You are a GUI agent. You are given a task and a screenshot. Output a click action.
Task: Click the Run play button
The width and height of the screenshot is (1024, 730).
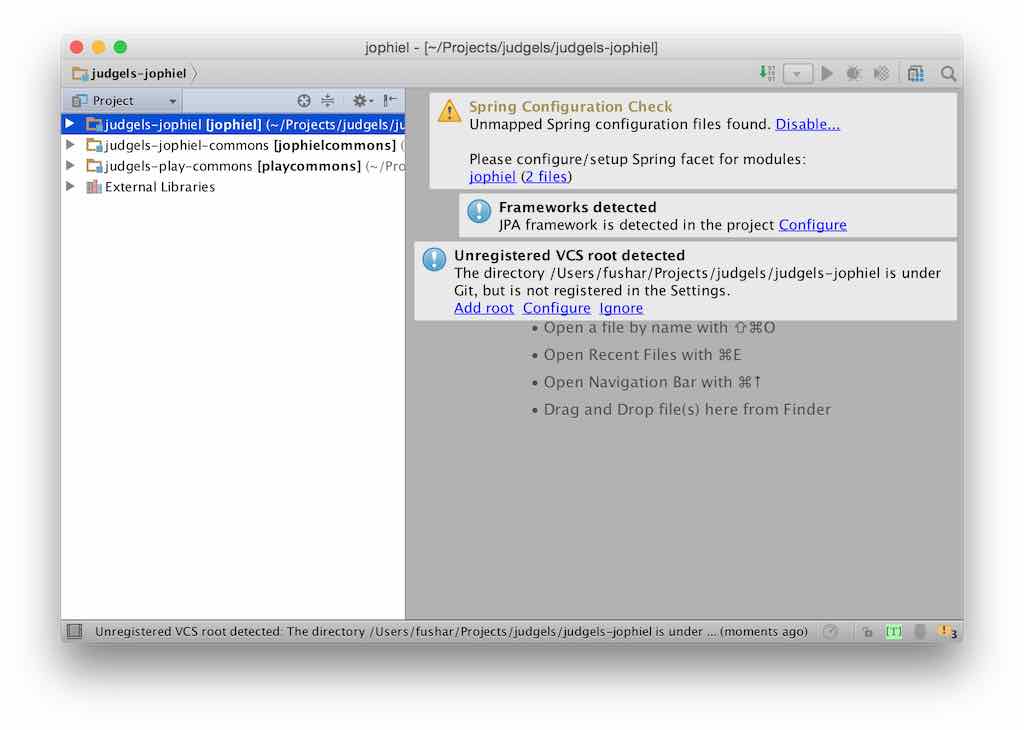point(827,73)
